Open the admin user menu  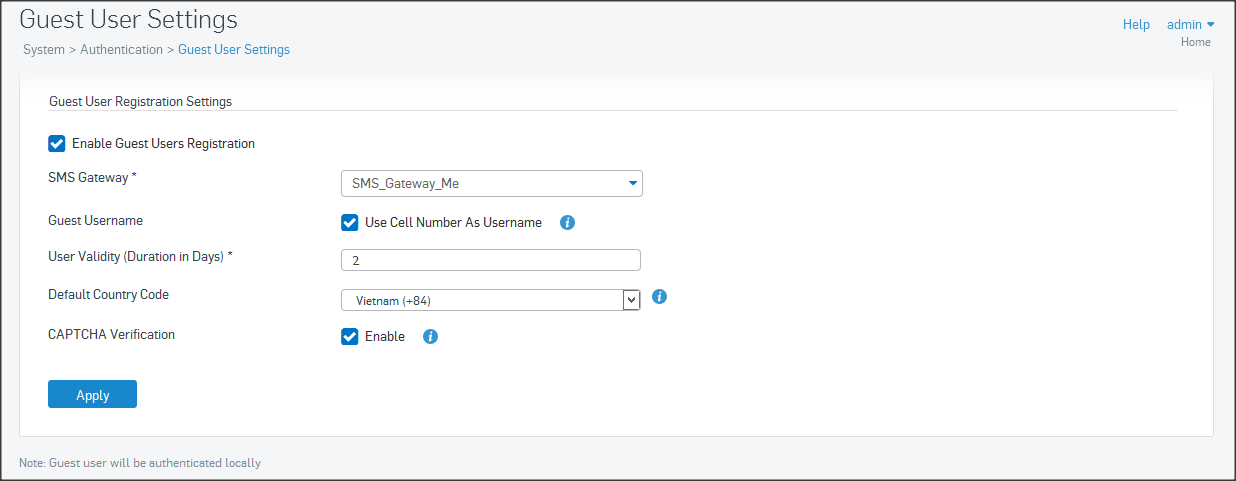(1190, 24)
